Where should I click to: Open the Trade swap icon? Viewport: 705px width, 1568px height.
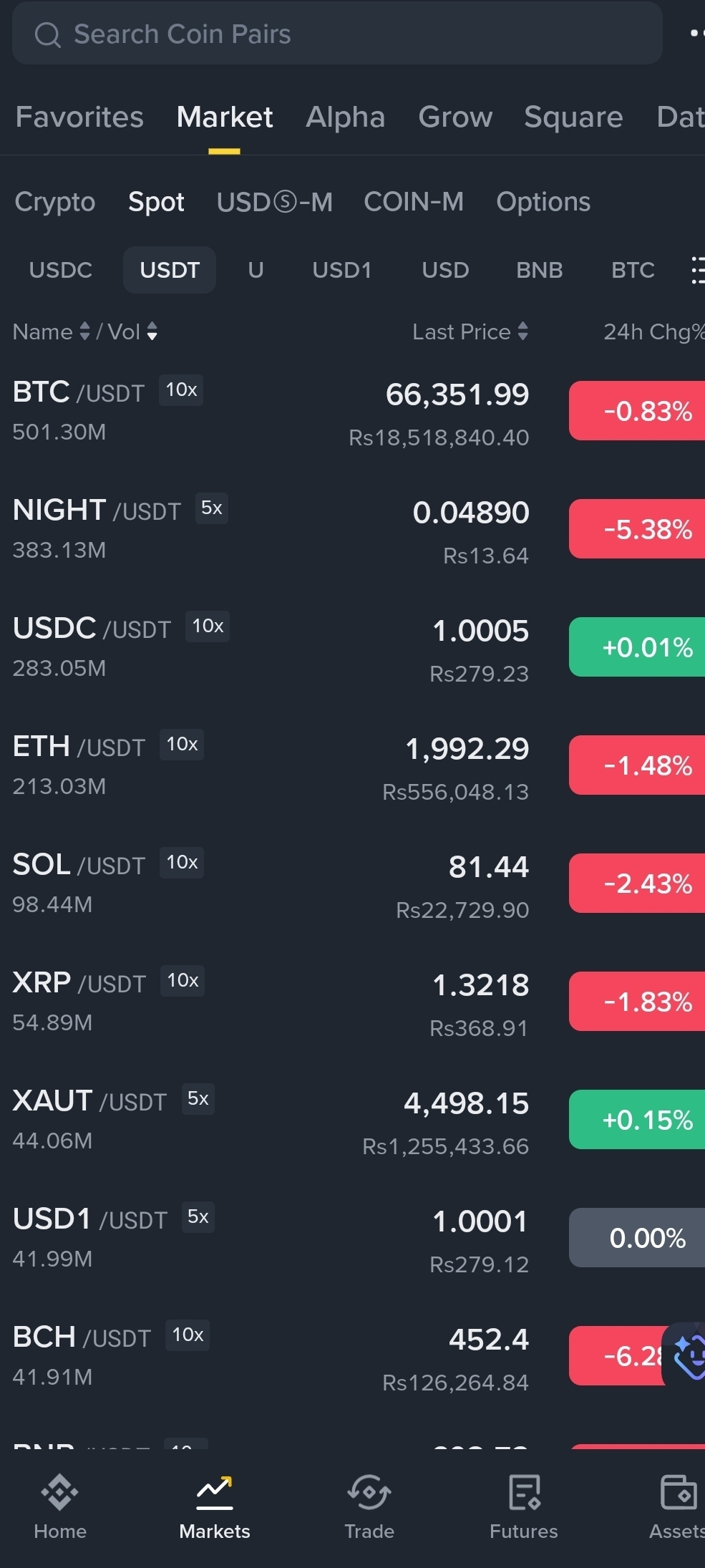click(369, 1492)
